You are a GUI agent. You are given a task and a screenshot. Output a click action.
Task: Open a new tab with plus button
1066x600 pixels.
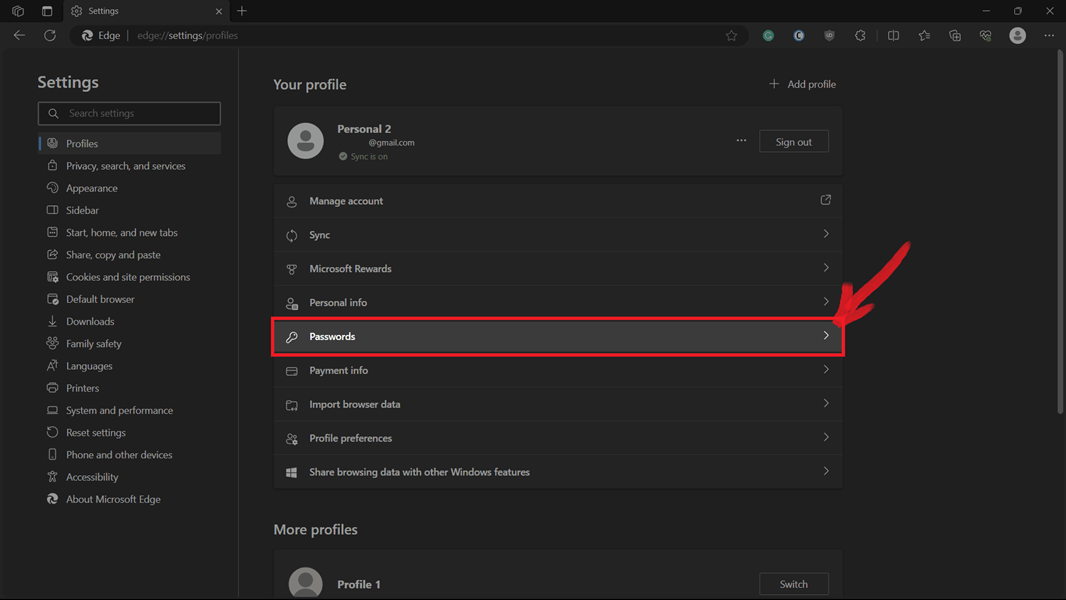tap(242, 11)
